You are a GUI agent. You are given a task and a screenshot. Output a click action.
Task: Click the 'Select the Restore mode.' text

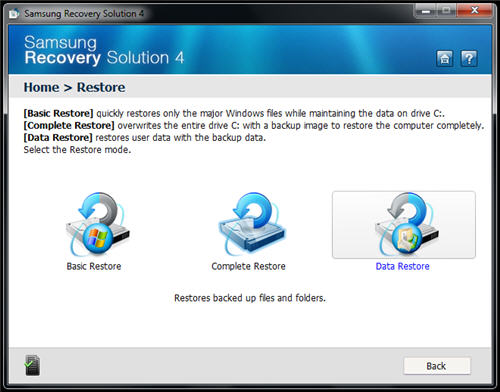click(77, 150)
